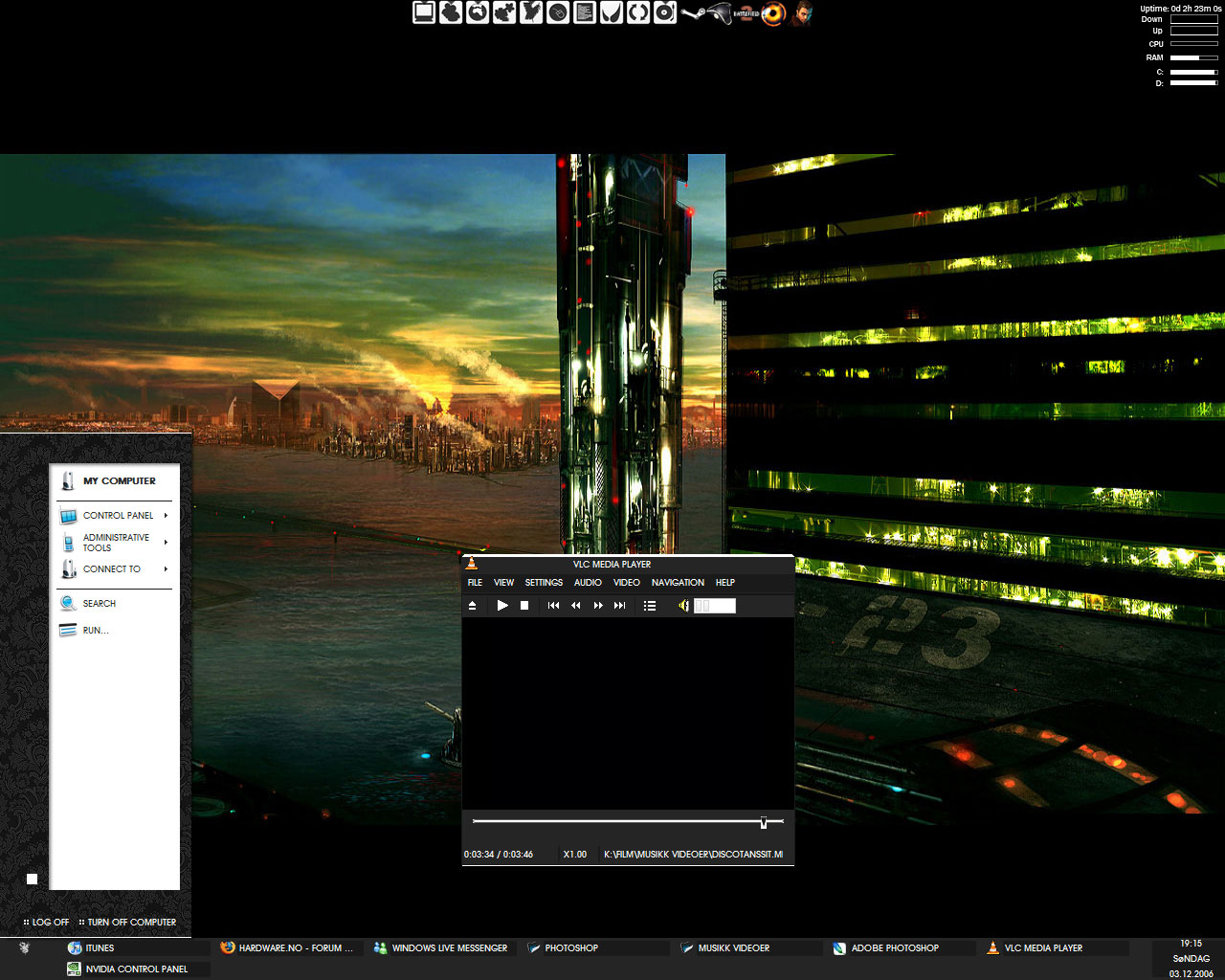Image resolution: width=1225 pixels, height=980 pixels.
Task: Click the bird icon in top dock
Action: click(x=531, y=12)
